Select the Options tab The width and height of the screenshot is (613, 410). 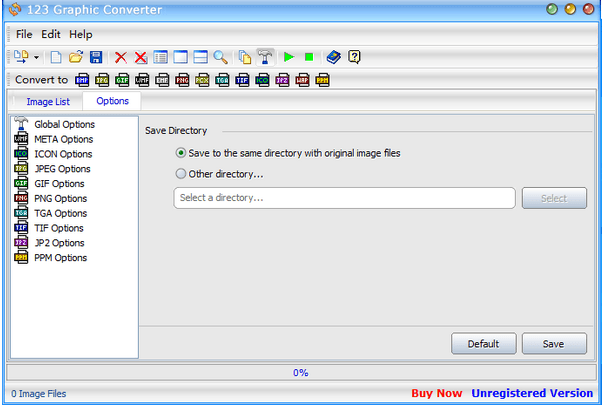point(113,101)
